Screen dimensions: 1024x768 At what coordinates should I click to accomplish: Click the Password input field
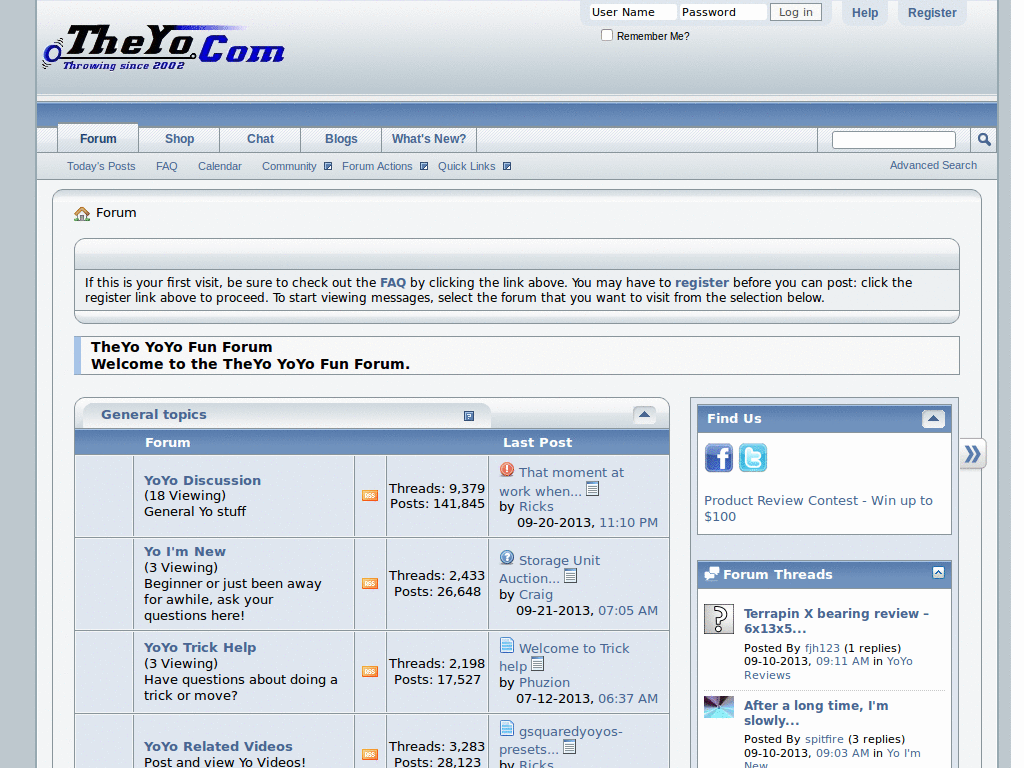(x=722, y=12)
